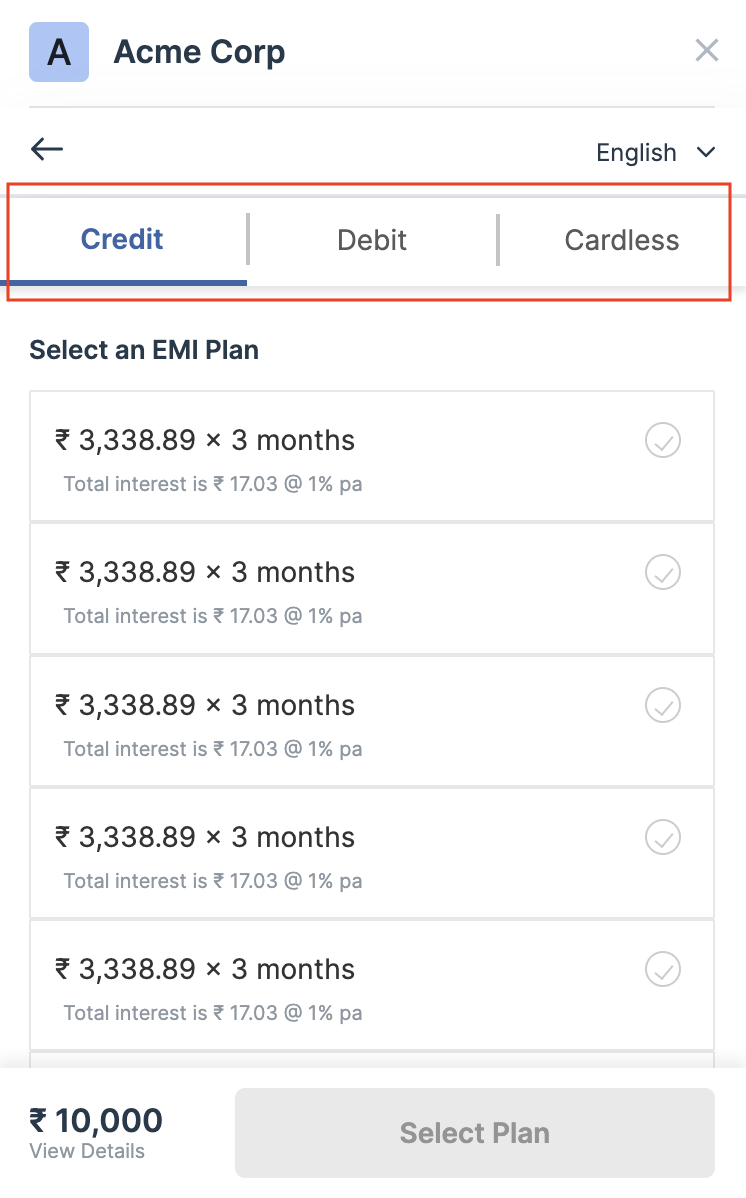Click the checkmark circle on the third EMI plan

[662, 705]
